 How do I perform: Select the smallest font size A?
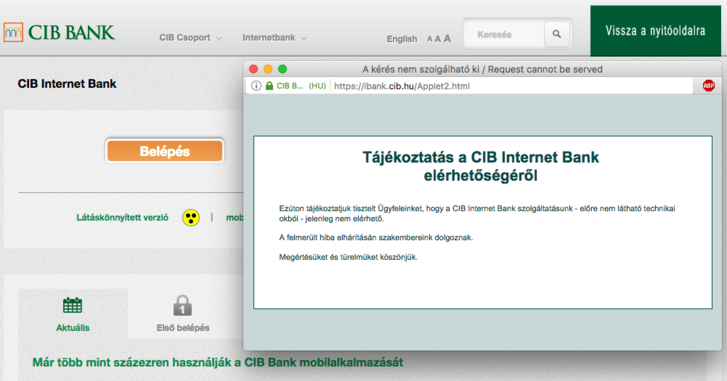click(x=429, y=39)
